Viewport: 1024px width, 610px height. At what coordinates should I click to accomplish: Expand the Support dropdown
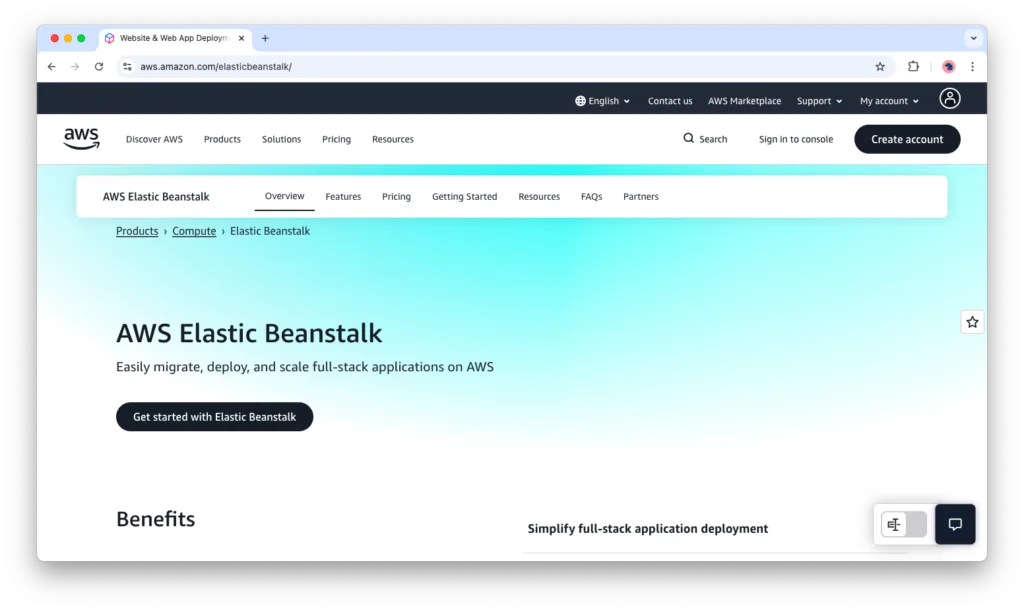coord(819,101)
